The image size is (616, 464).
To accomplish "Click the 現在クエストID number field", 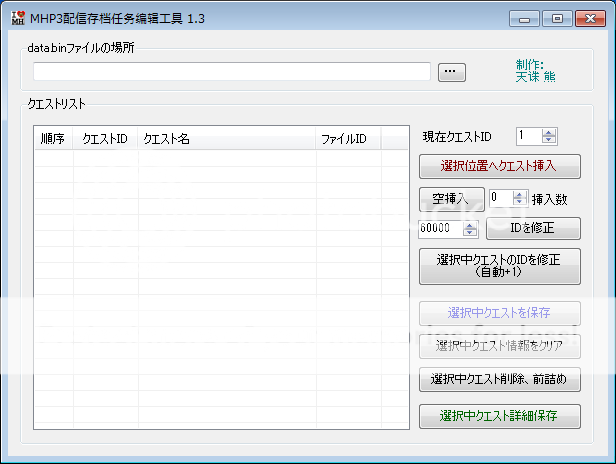I will (x=529, y=136).
